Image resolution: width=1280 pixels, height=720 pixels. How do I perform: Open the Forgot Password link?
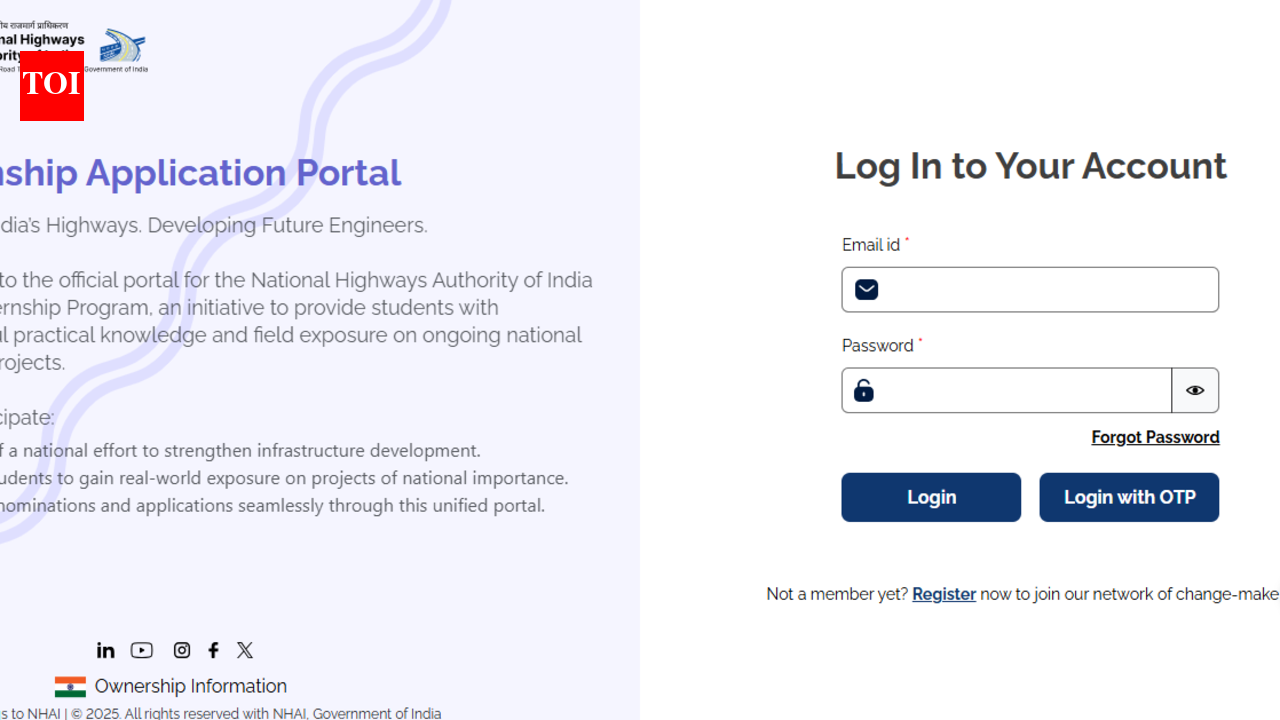coord(1155,437)
